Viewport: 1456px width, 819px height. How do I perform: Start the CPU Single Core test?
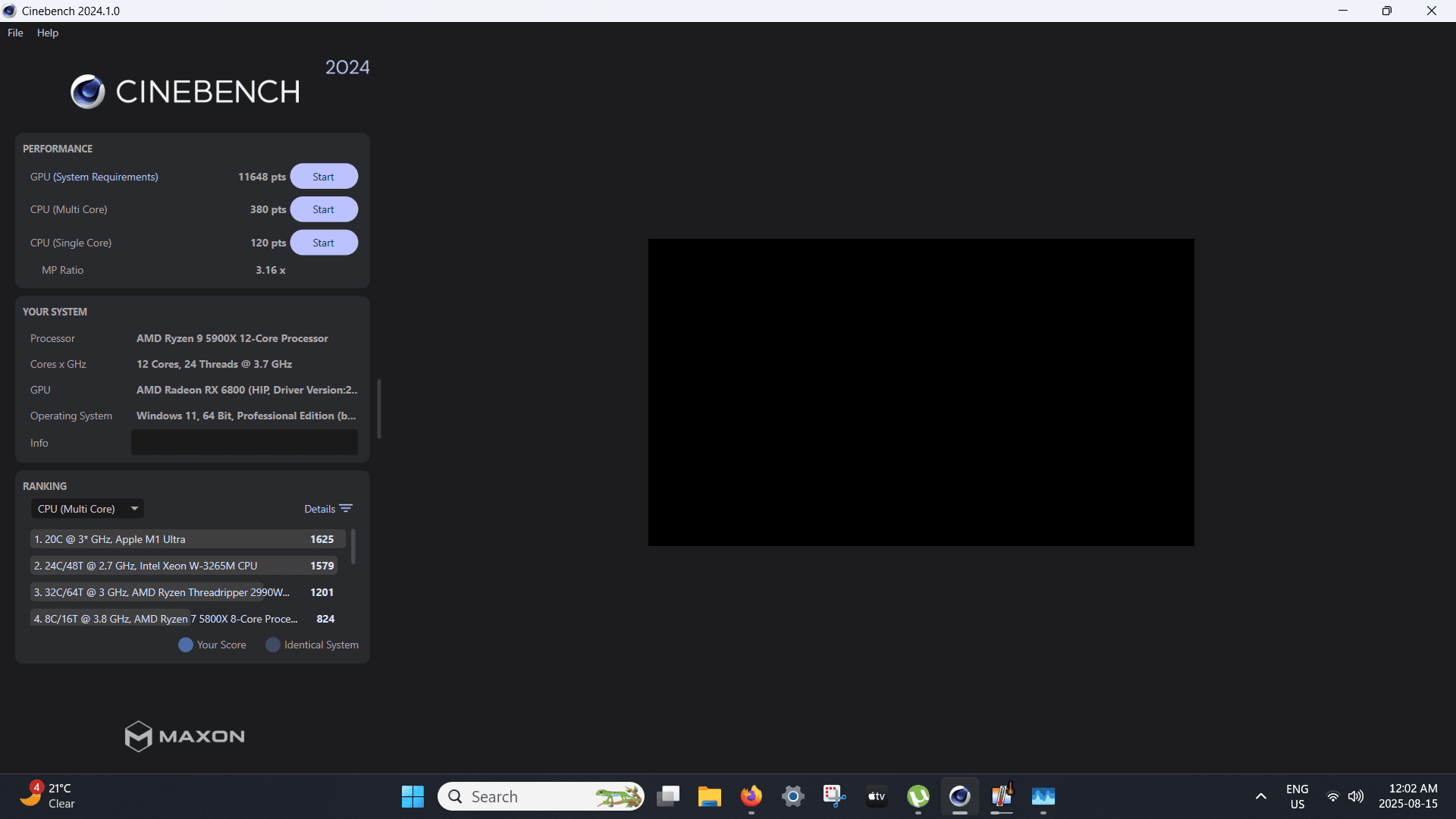tap(324, 243)
